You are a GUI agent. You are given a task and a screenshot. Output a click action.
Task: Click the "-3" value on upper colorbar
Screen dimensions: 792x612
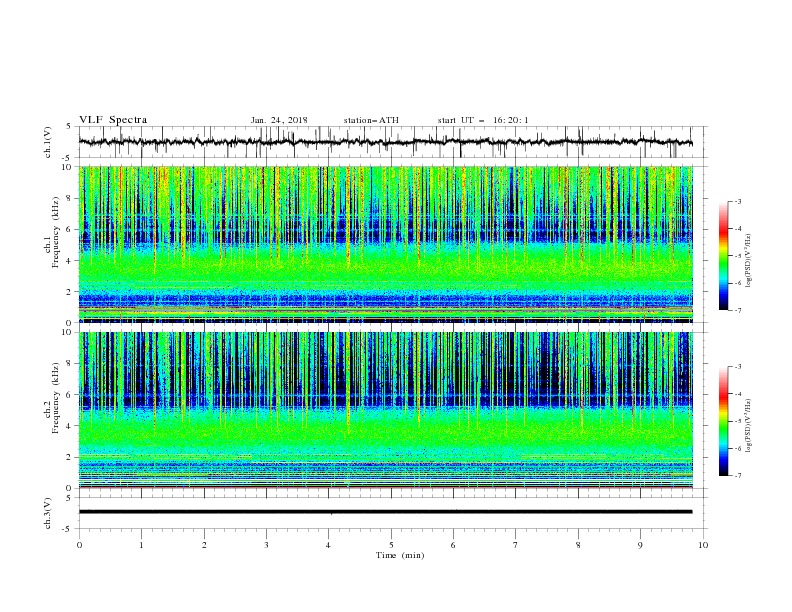pyautogui.click(x=738, y=201)
